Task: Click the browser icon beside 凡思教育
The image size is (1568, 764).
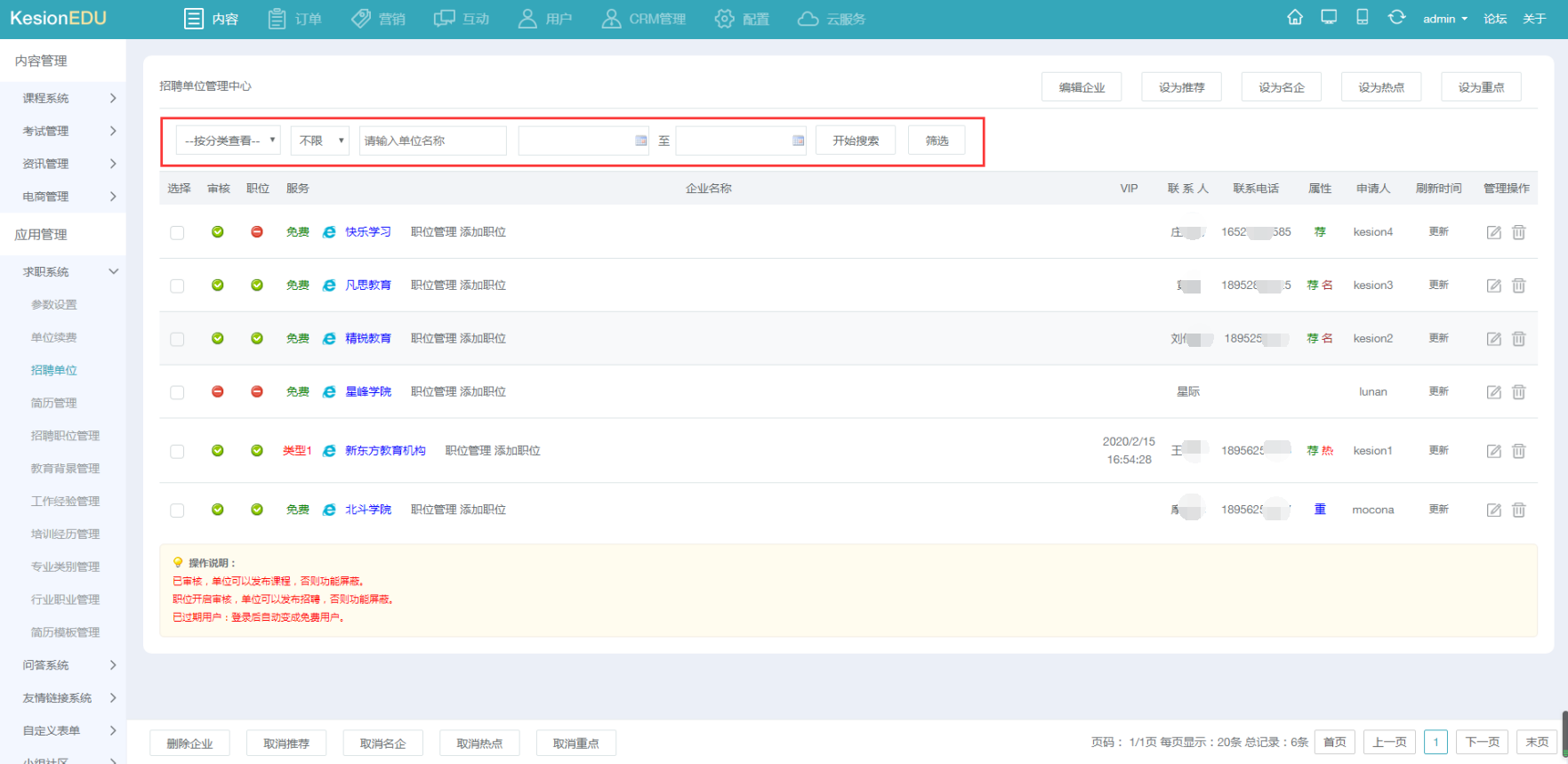Action: 329,285
